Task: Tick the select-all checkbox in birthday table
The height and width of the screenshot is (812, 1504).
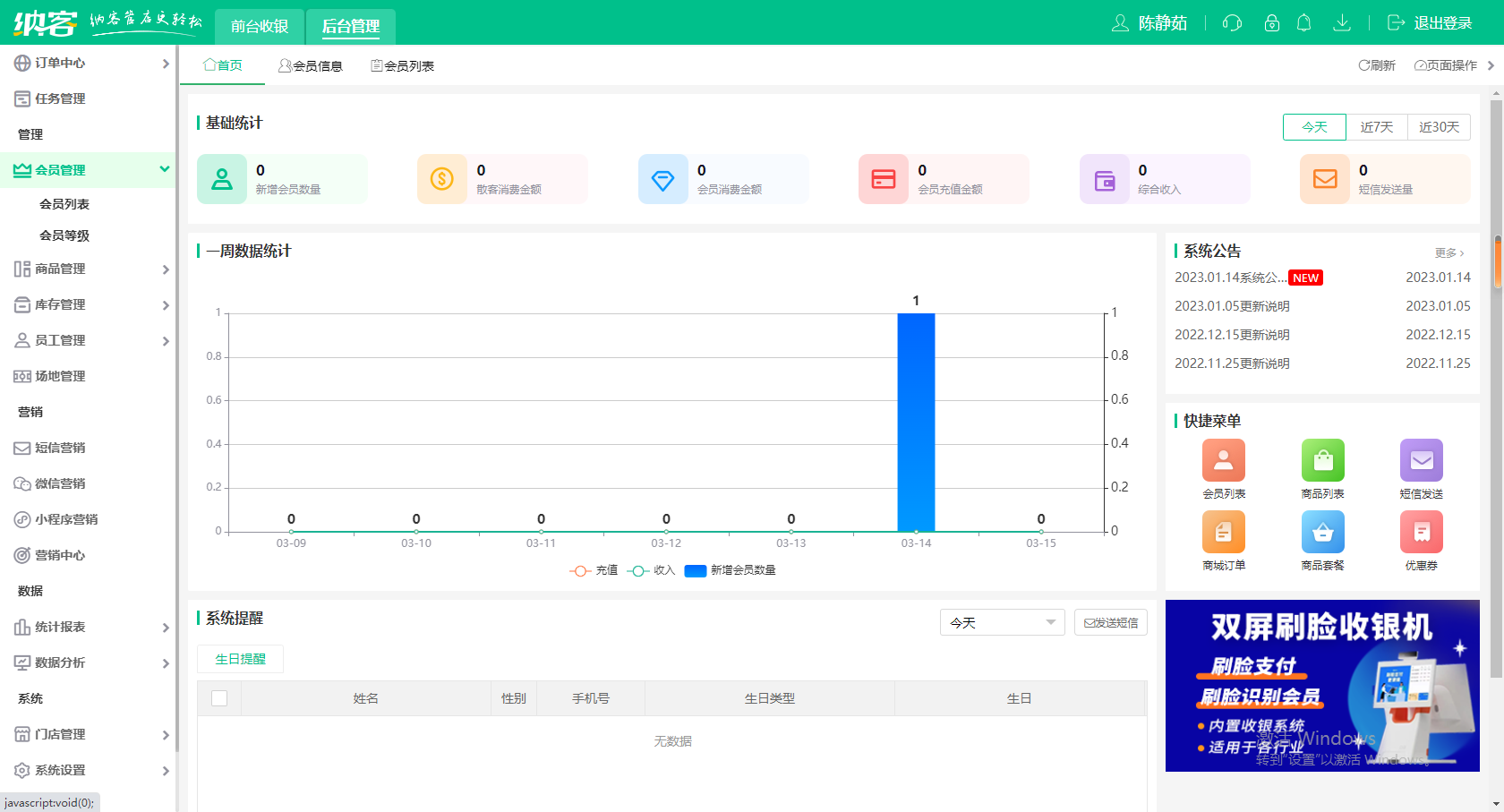Action: tap(219, 698)
